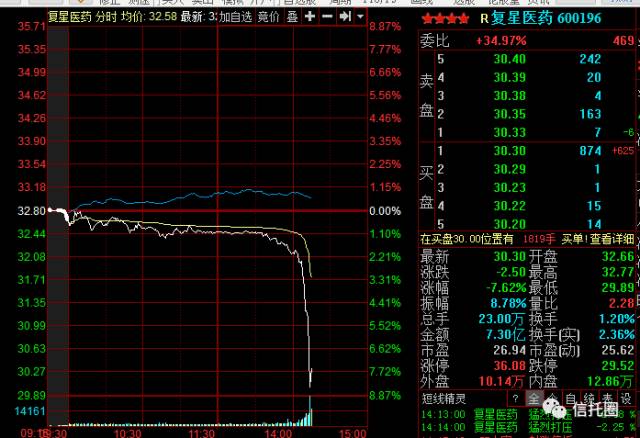Click the 委比 +34.97% value
Viewport: 640px width, 438px height.
[501, 41]
